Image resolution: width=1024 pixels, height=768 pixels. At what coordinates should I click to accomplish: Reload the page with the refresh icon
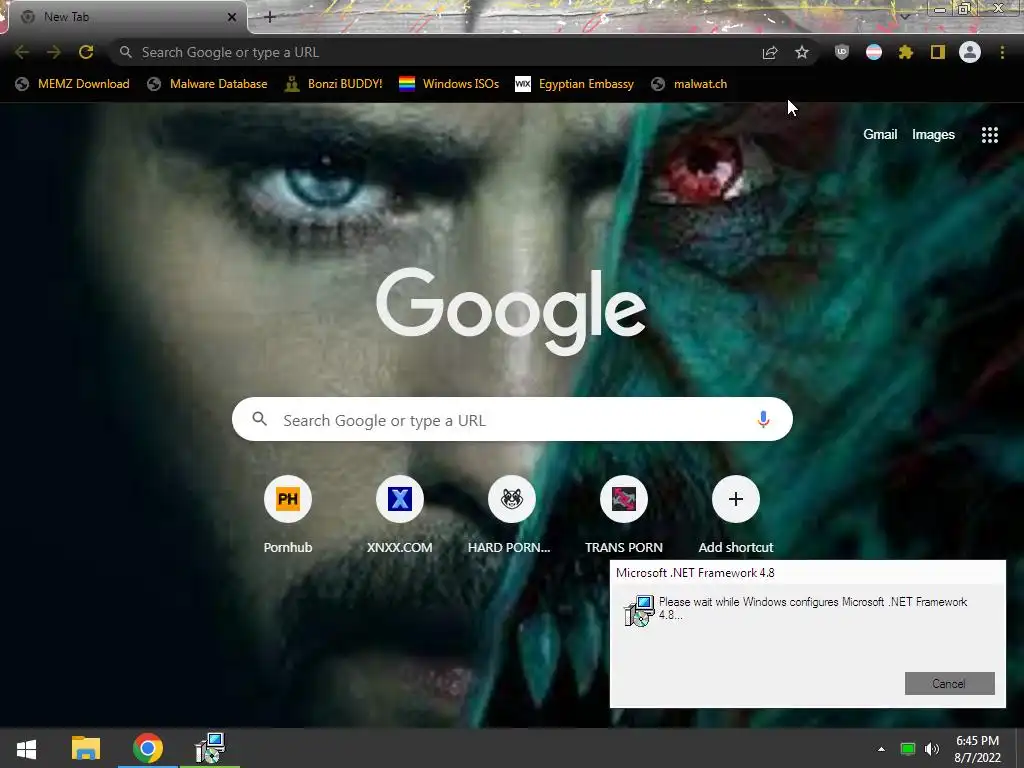[x=86, y=52]
